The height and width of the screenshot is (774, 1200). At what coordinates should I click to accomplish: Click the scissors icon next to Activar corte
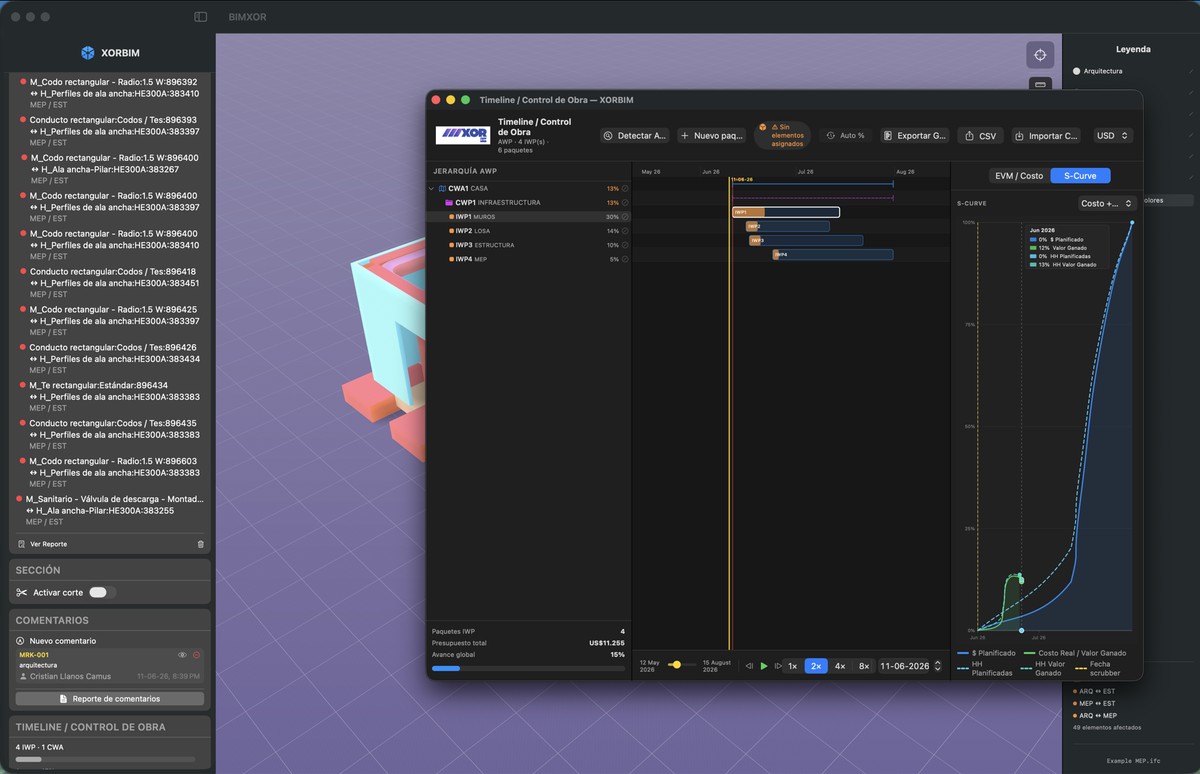pyautogui.click(x=22, y=592)
